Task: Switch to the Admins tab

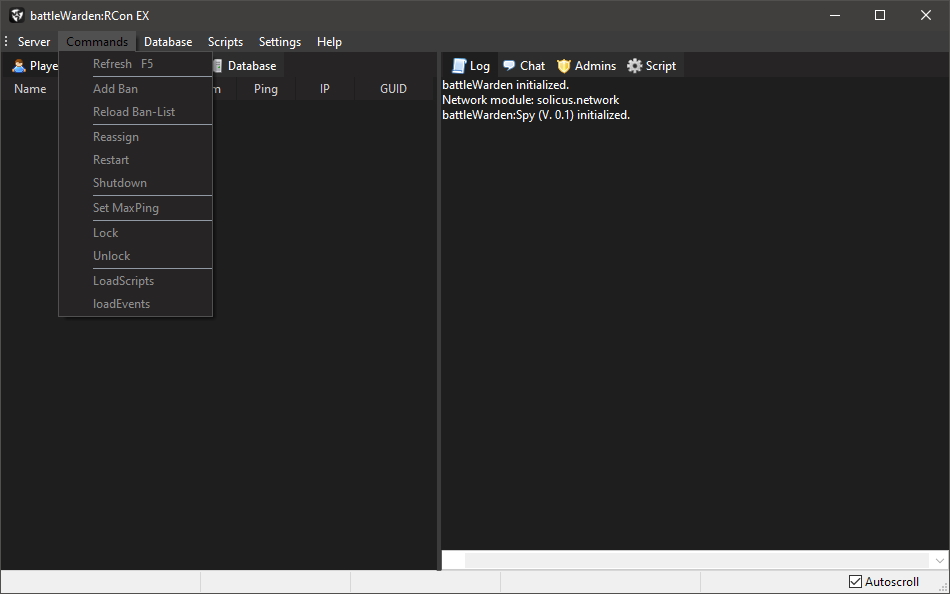Action: pyautogui.click(x=586, y=65)
